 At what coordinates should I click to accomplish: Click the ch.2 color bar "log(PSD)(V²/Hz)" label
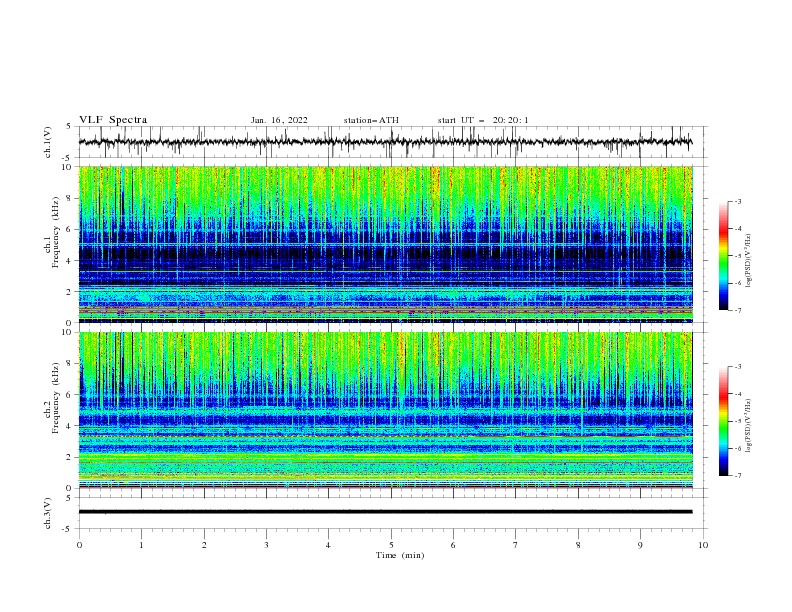coord(748,426)
